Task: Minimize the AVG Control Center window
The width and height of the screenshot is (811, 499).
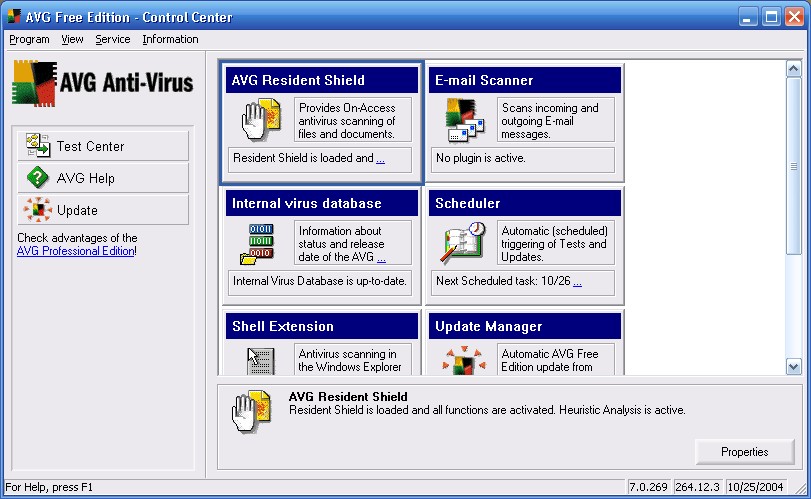Action: point(746,17)
